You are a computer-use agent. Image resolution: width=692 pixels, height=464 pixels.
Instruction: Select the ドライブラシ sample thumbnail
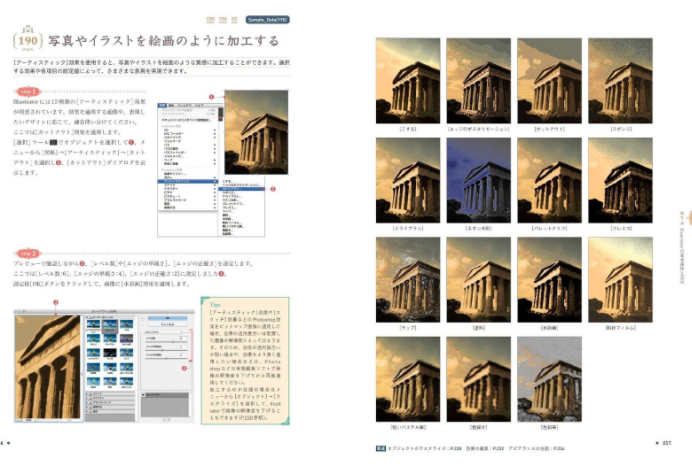[408, 180]
